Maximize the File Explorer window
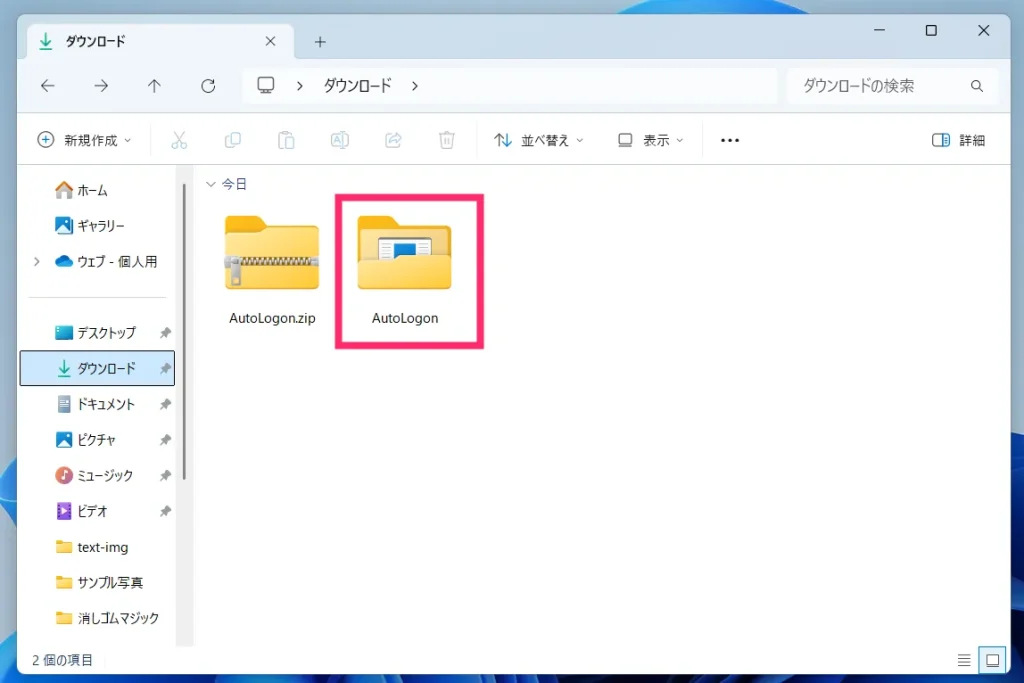Viewport: 1024px width, 683px height. (x=931, y=30)
